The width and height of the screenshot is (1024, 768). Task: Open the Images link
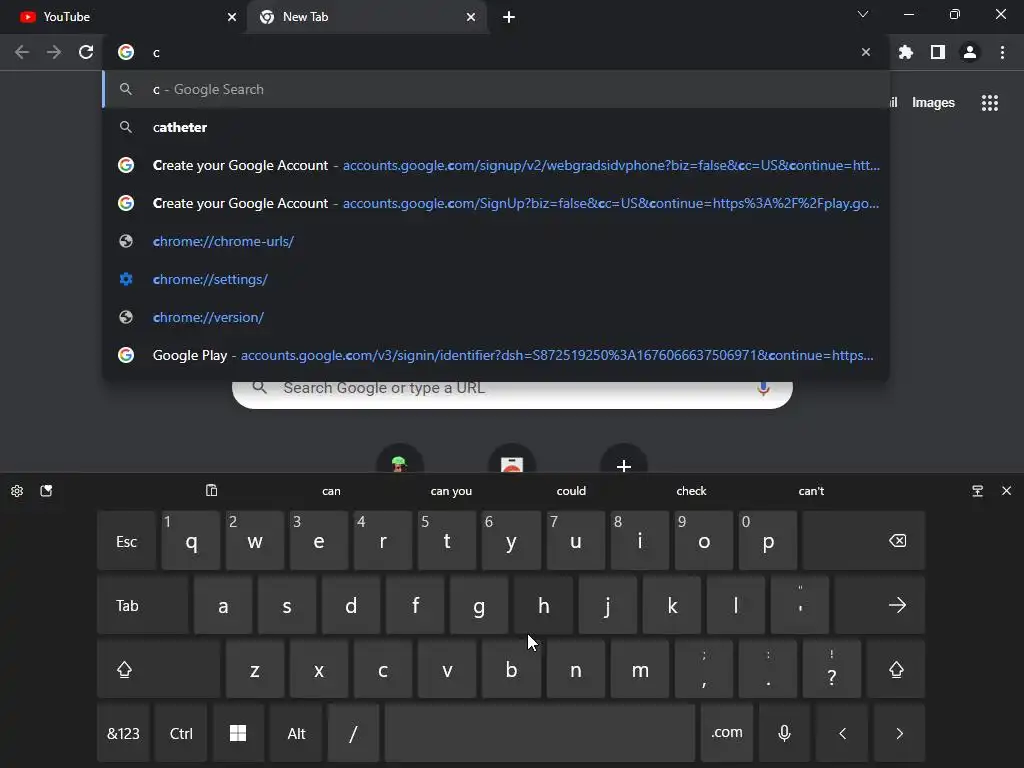(933, 103)
